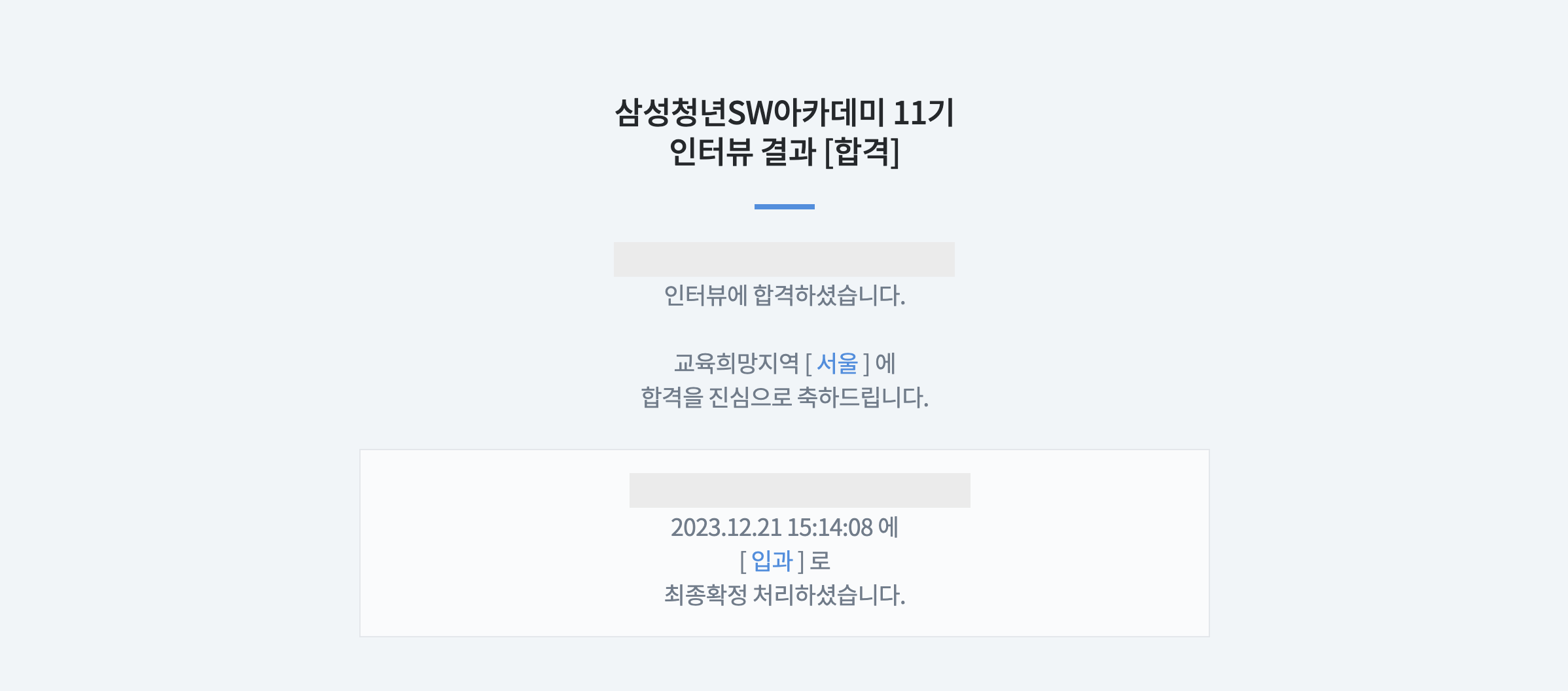This screenshot has width=1568, height=691.
Task: Click the 15:14:08 time text
Action: (830, 527)
